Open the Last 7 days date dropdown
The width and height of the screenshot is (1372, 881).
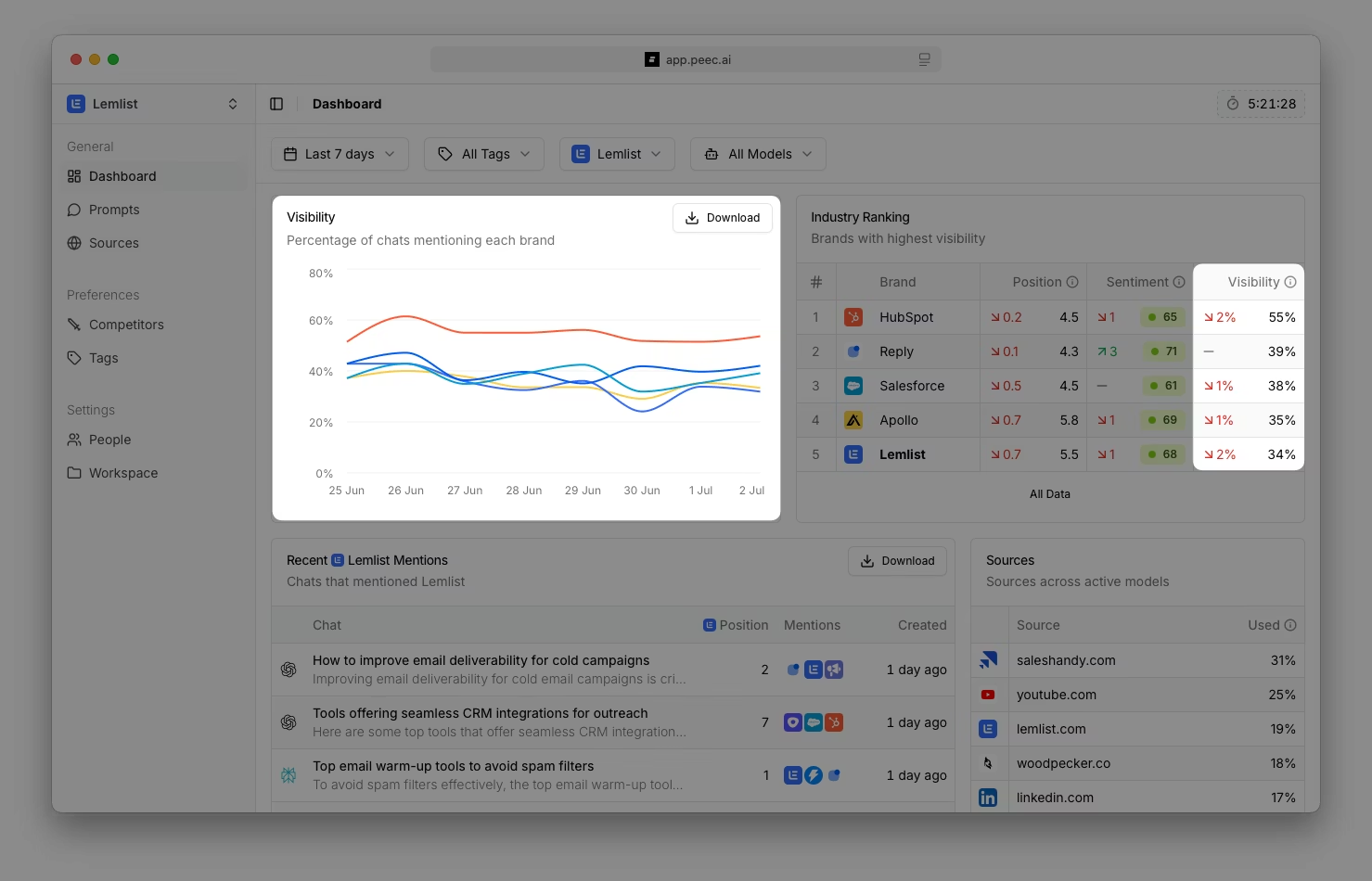coord(339,154)
